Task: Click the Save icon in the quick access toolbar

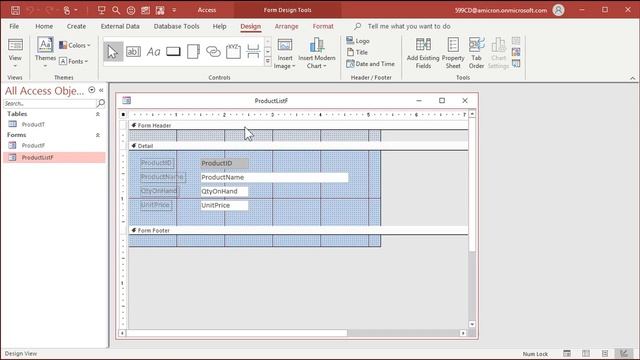Action: (x=15, y=10)
